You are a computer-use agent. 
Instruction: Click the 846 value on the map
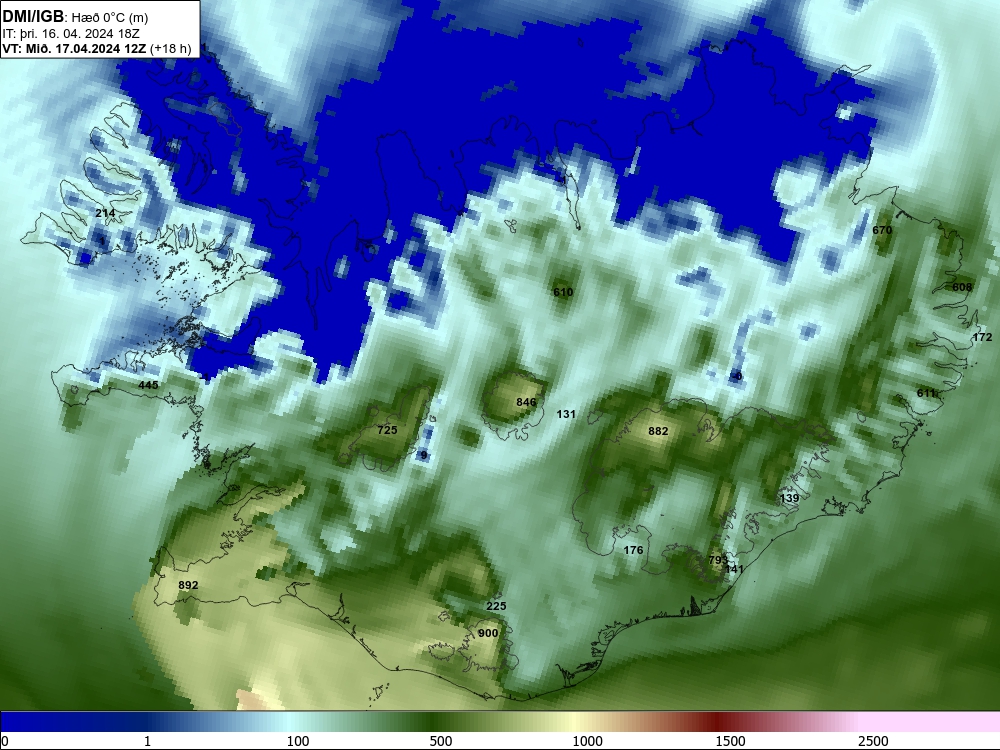[x=526, y=402]
